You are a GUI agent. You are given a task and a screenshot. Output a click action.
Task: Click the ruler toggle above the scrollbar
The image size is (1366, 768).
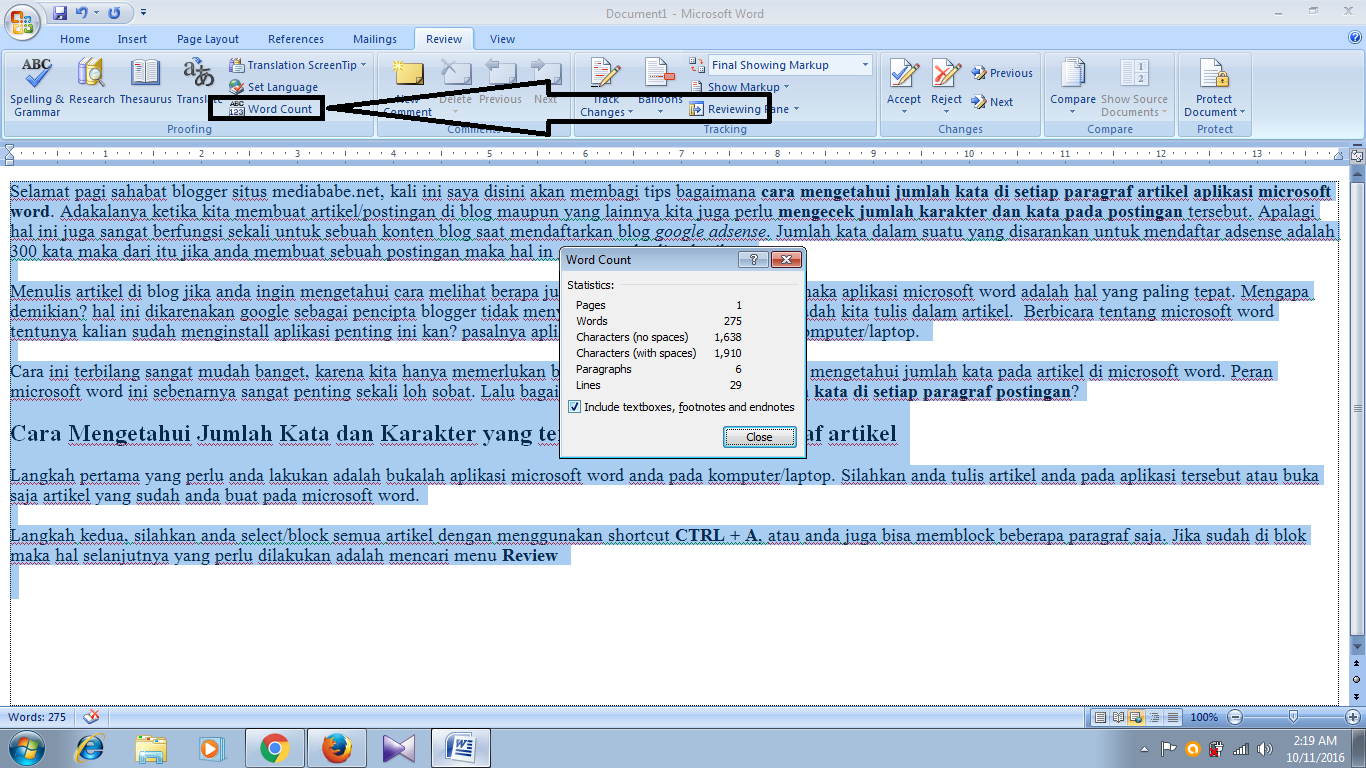pyautogui.click(x=1357, y=157)
